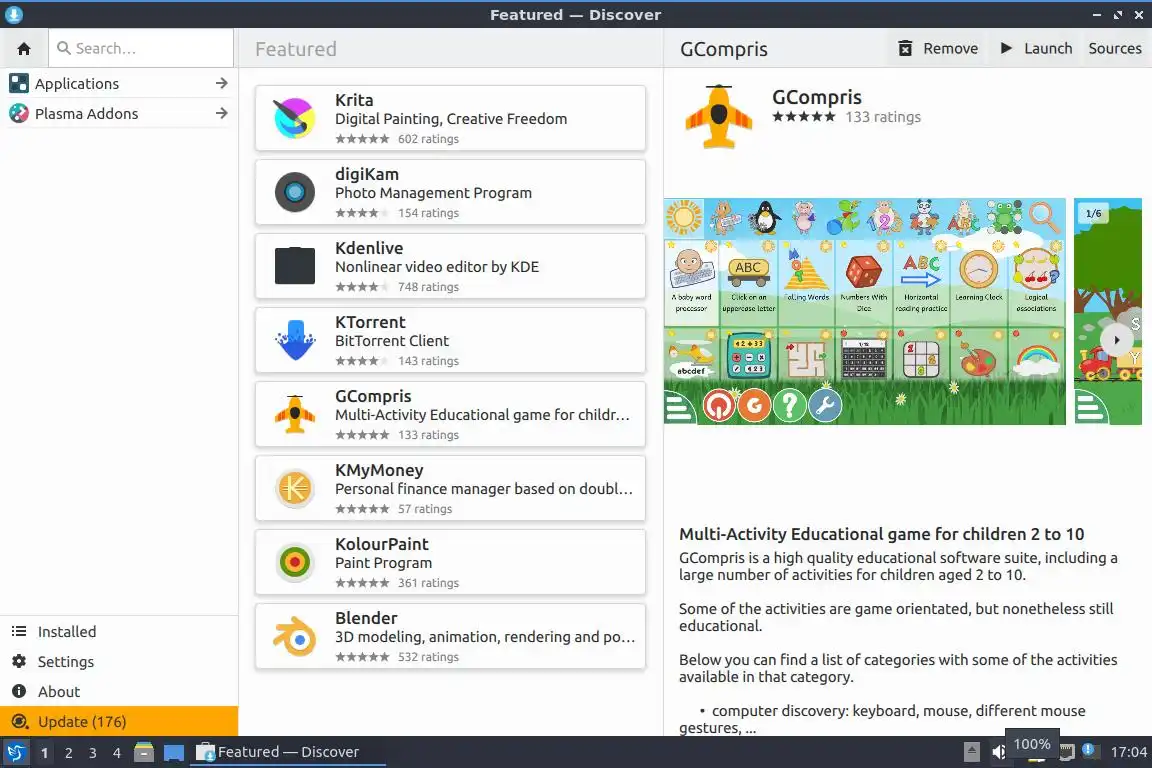1152x768 pixels.
Task: Open the KMyMoney app icon
Action: tap(295, 488)
